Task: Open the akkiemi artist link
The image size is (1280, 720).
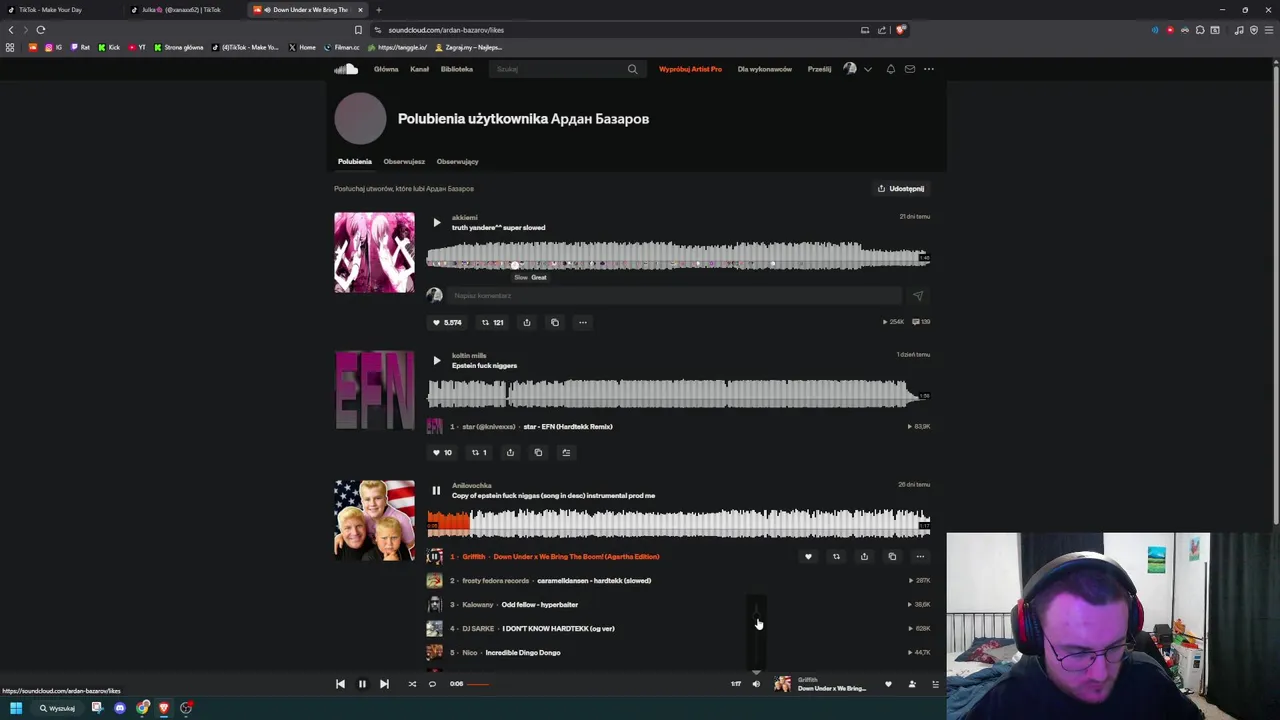Action: pyautogui.click(x=464, y=217)
